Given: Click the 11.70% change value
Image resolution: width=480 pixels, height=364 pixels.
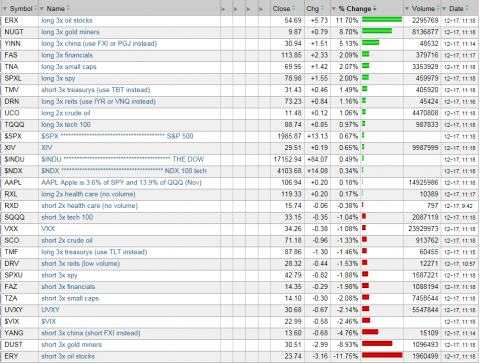Looking at the screenshot, I should coord(347,20).
